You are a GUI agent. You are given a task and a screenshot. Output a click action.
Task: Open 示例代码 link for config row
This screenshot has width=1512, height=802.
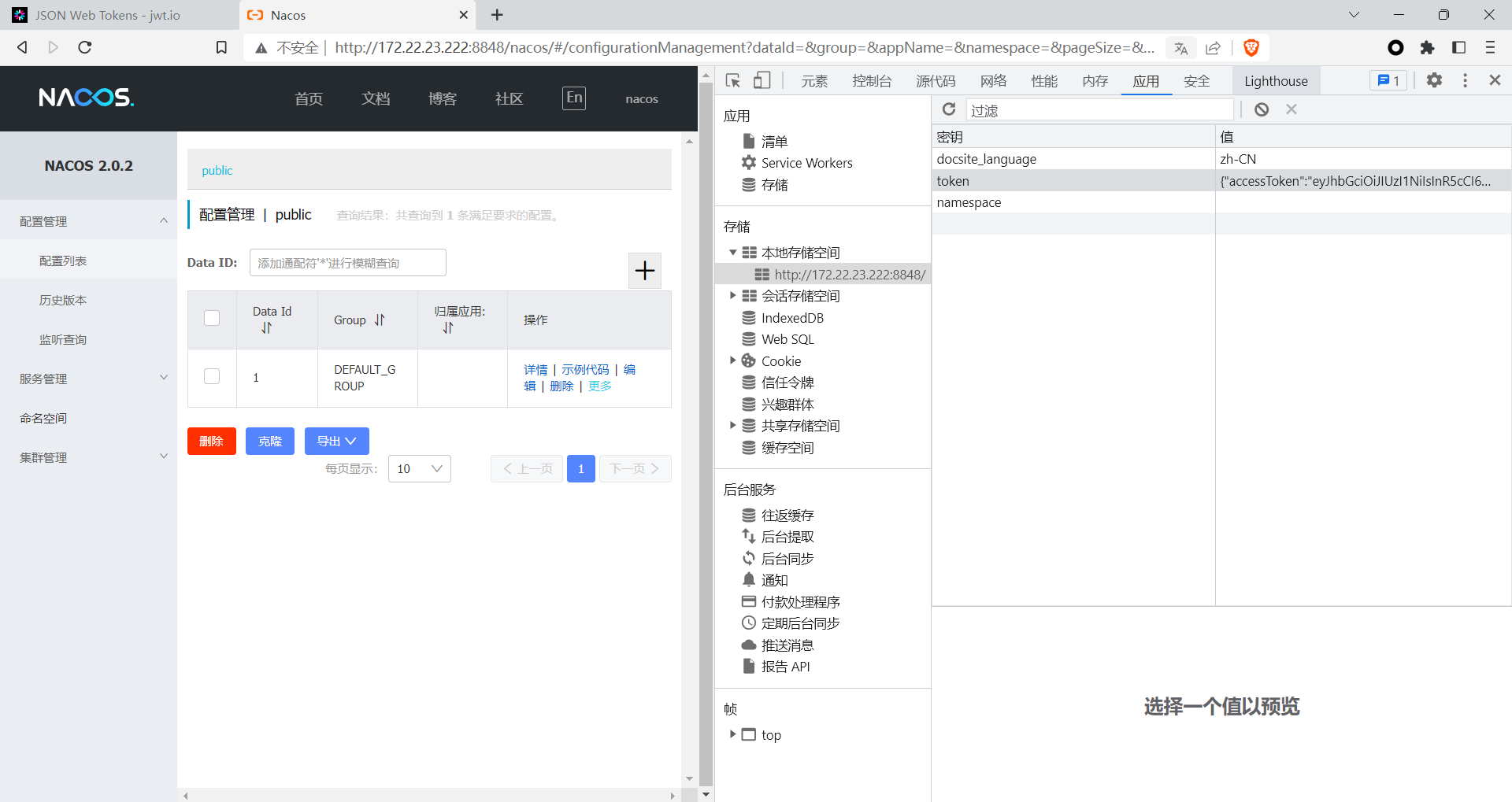tap(585, 369)
